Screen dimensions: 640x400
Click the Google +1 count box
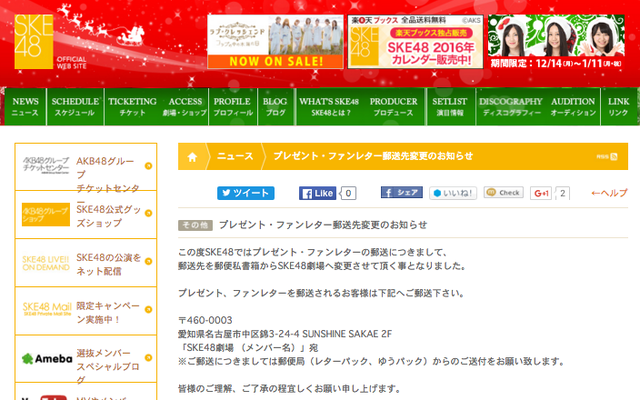(x=562, y=193)
